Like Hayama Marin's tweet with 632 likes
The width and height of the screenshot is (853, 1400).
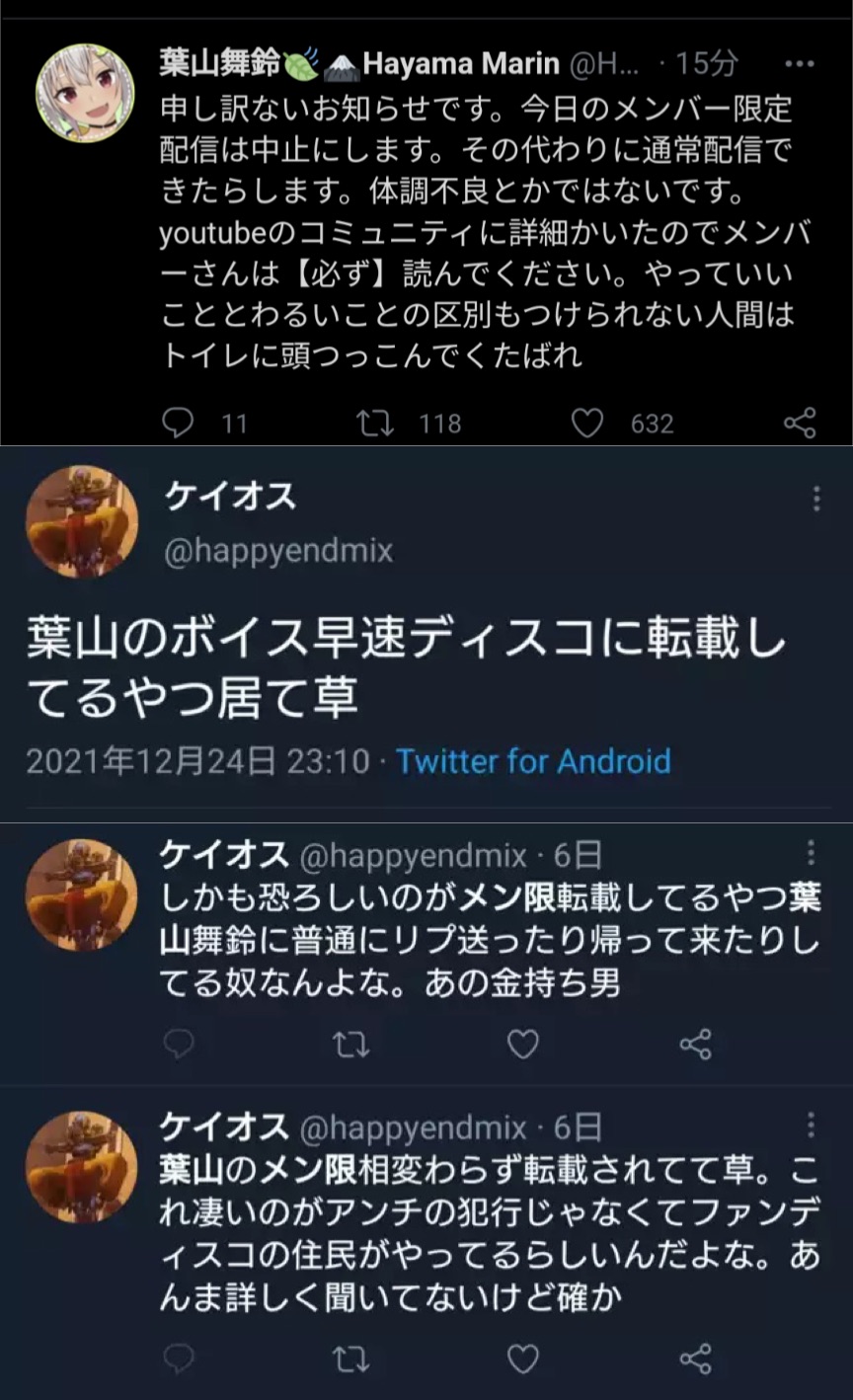[x=587, y=424]
